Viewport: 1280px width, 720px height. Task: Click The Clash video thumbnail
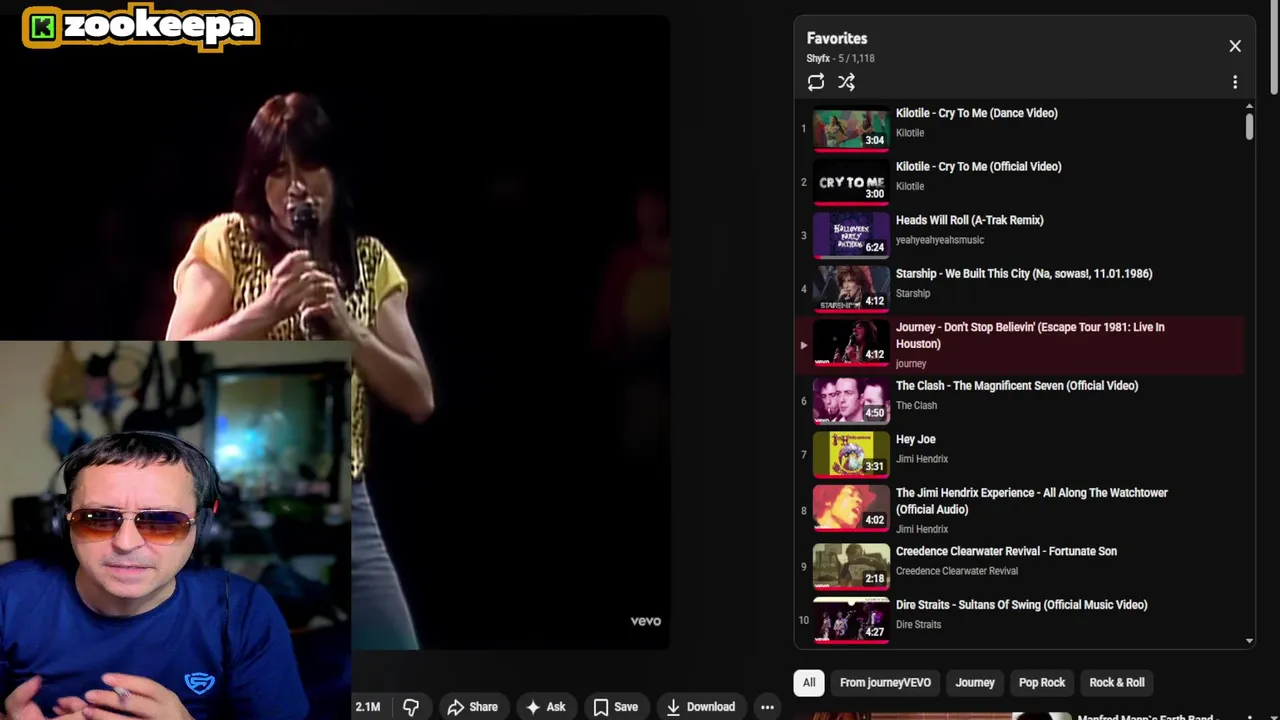click(x=851, y=401)
